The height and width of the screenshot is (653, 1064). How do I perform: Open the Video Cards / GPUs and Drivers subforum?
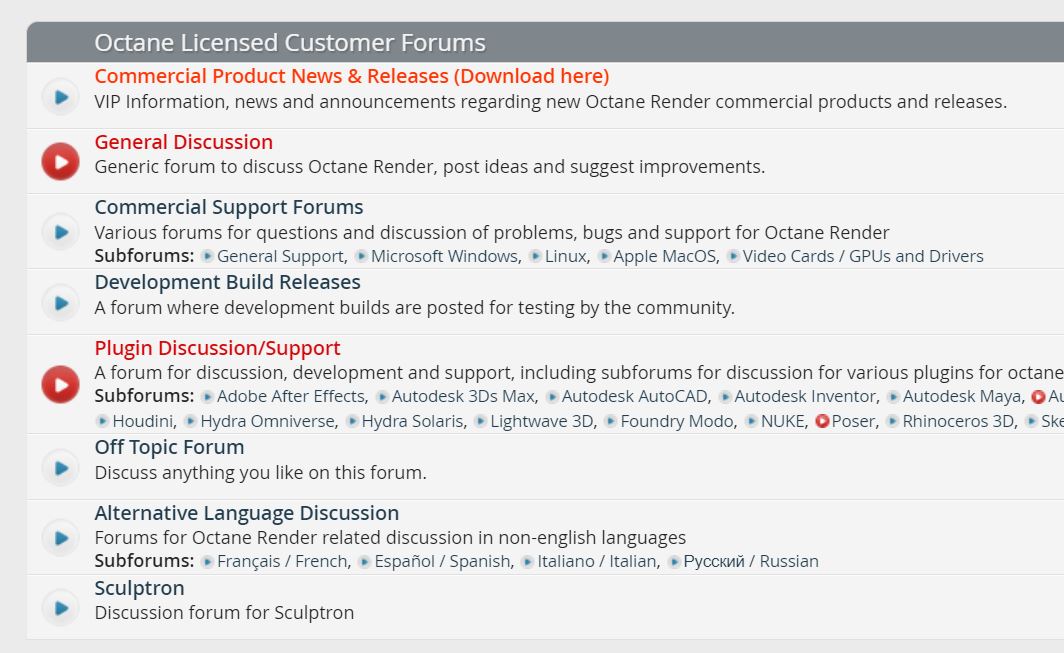point(862,256)
